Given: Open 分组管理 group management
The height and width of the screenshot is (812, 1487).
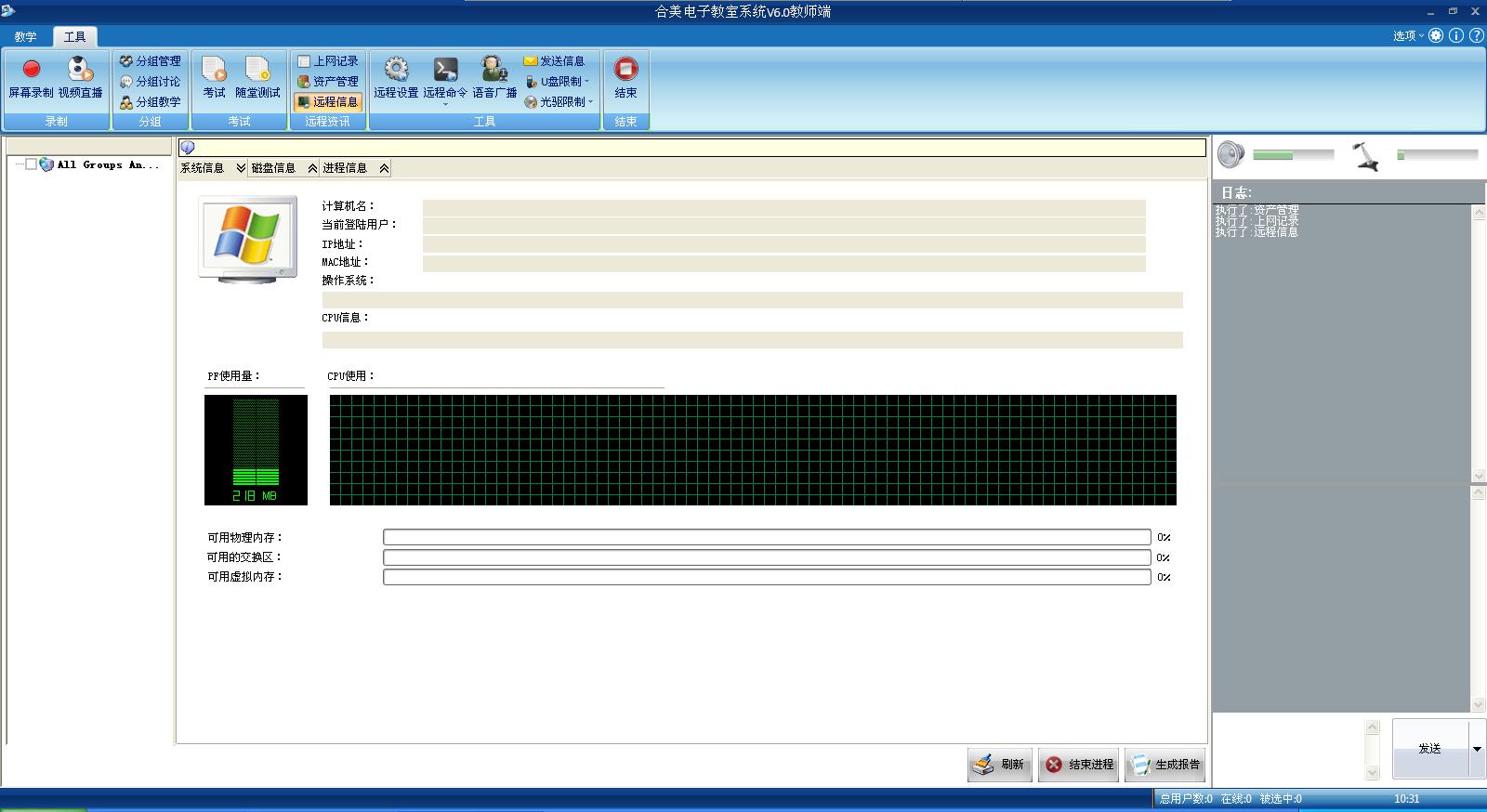Looking at the screenshot, I should pyautogui.click(x=151, y=61).
